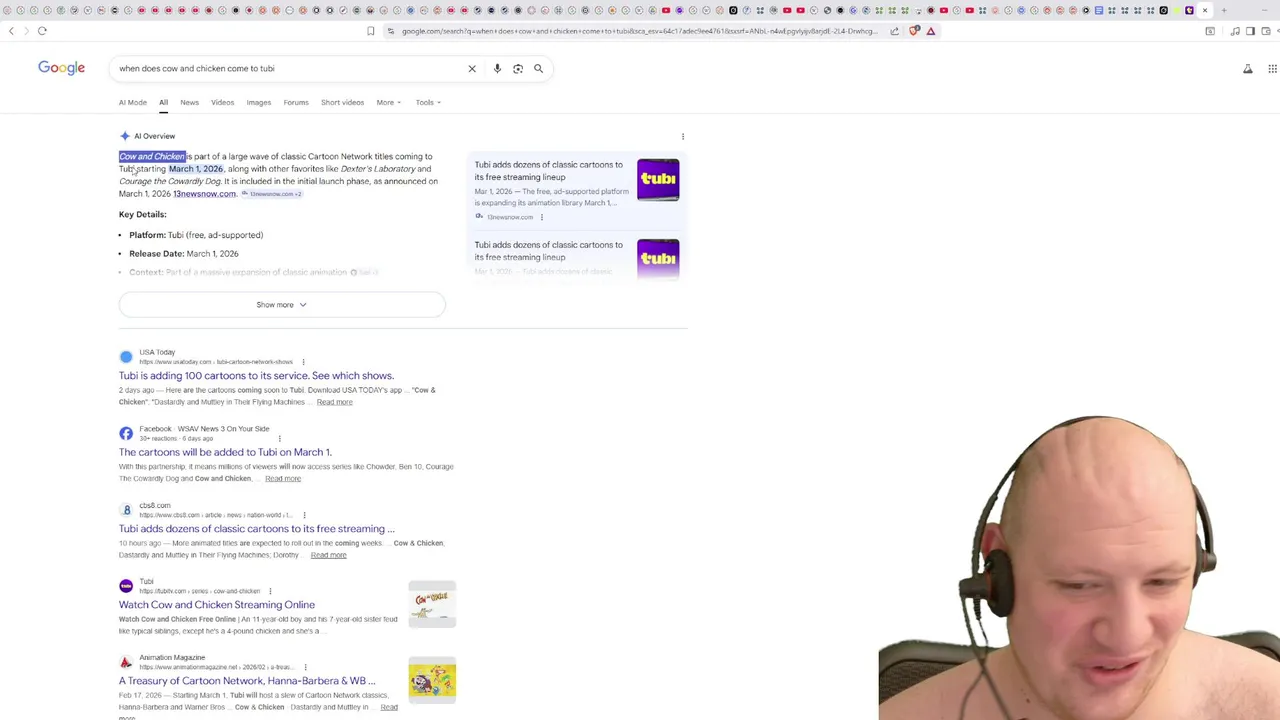Click 'Platform: Tubi (free, ad-supported)' bullet
Screen dimensions: 1280x720
(x=196, y=235)
